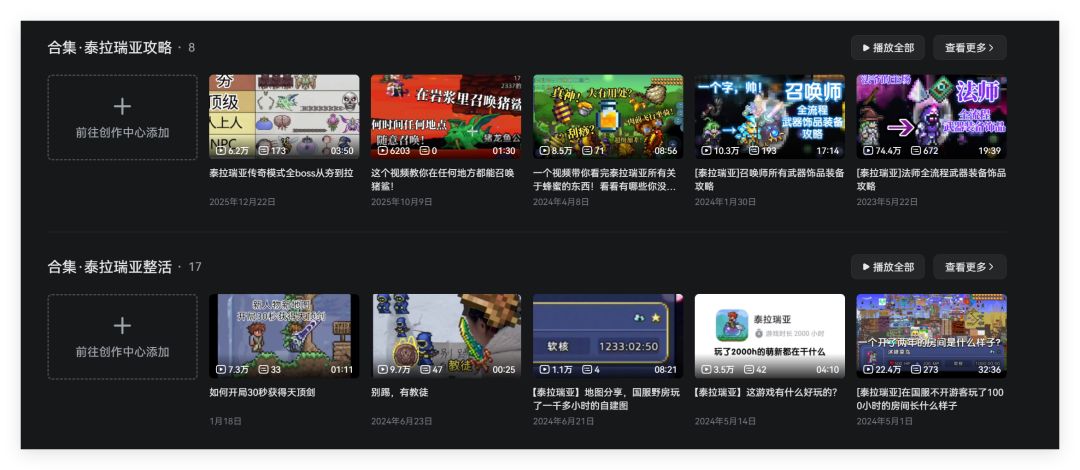Open 一个开了两年的房间 video thumbnail

[932, 336]
